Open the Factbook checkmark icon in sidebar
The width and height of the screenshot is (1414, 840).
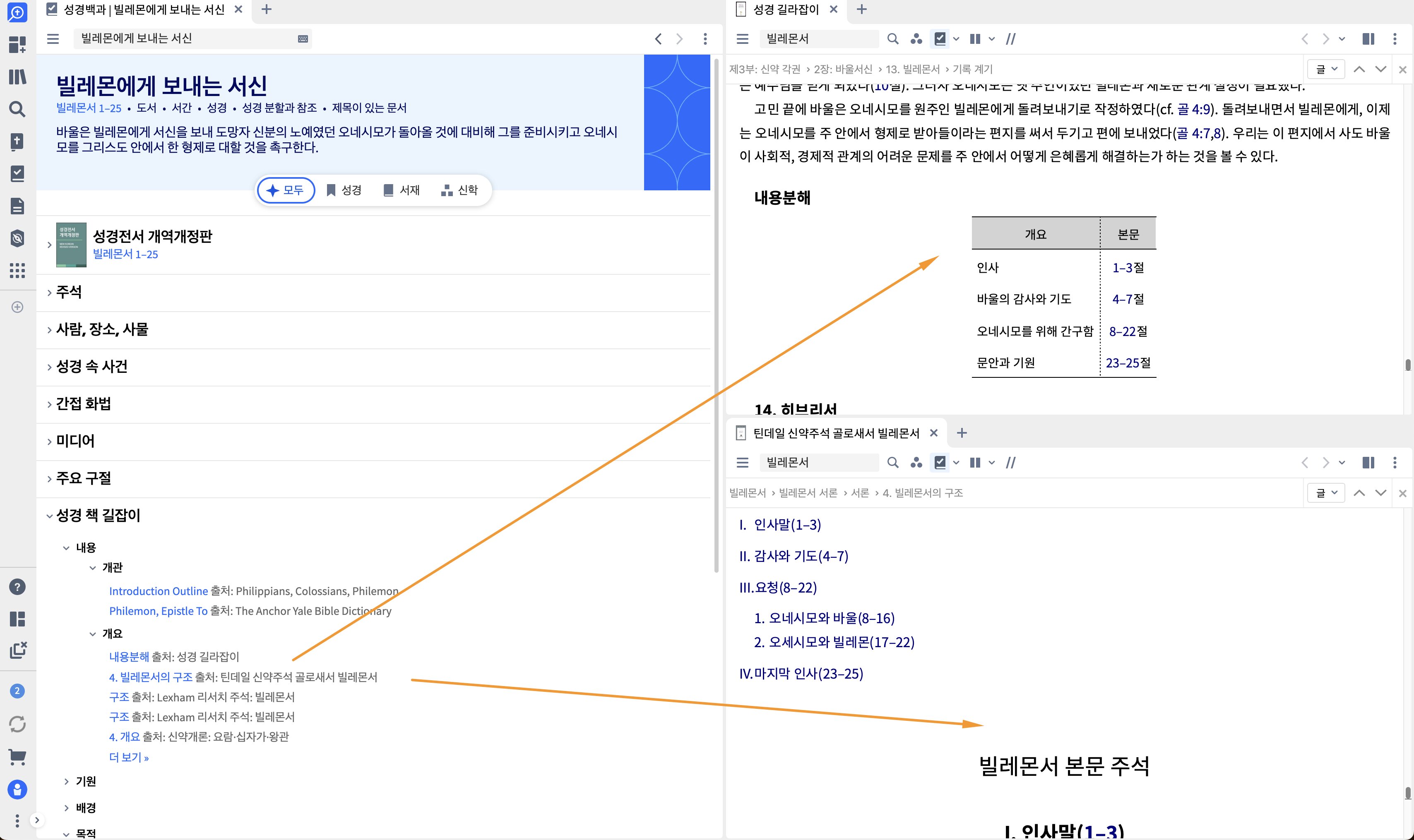tap(17, 174)
